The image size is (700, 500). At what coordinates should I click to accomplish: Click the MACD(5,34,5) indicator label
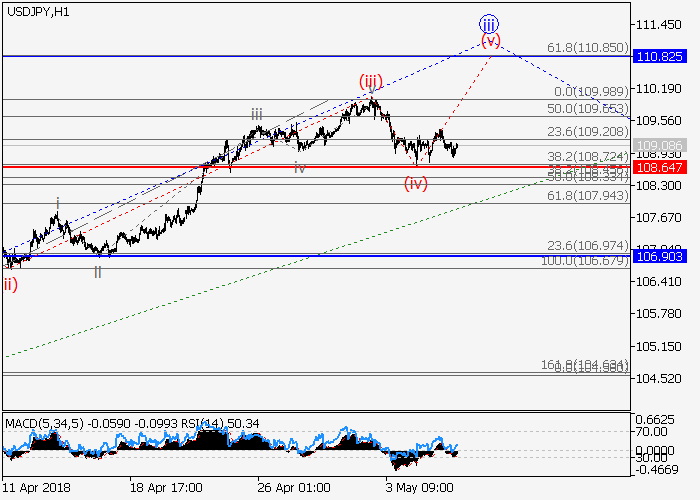click(x=40, y=424)
